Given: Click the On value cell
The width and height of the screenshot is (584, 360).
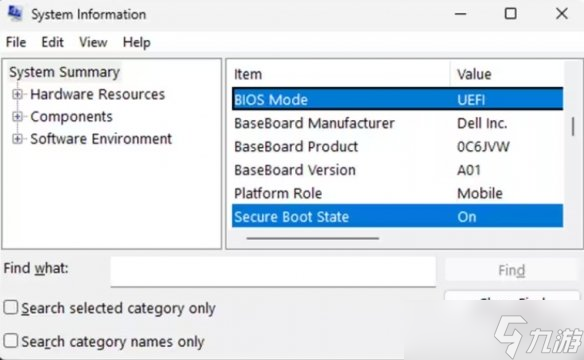Looking at the screenshot, I should pyautogui.click(x=467, y=217).
